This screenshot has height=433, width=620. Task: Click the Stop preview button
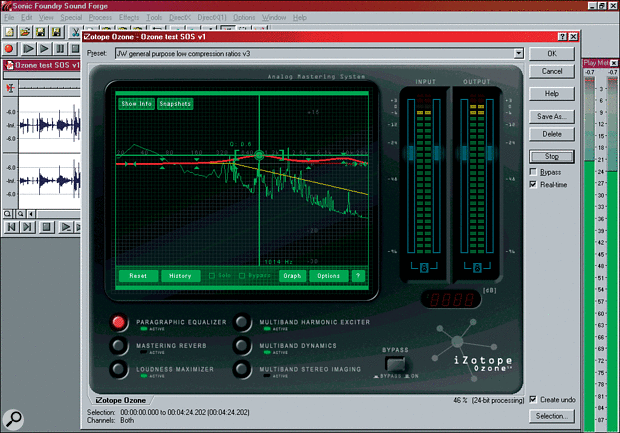(x=552, y=156)
